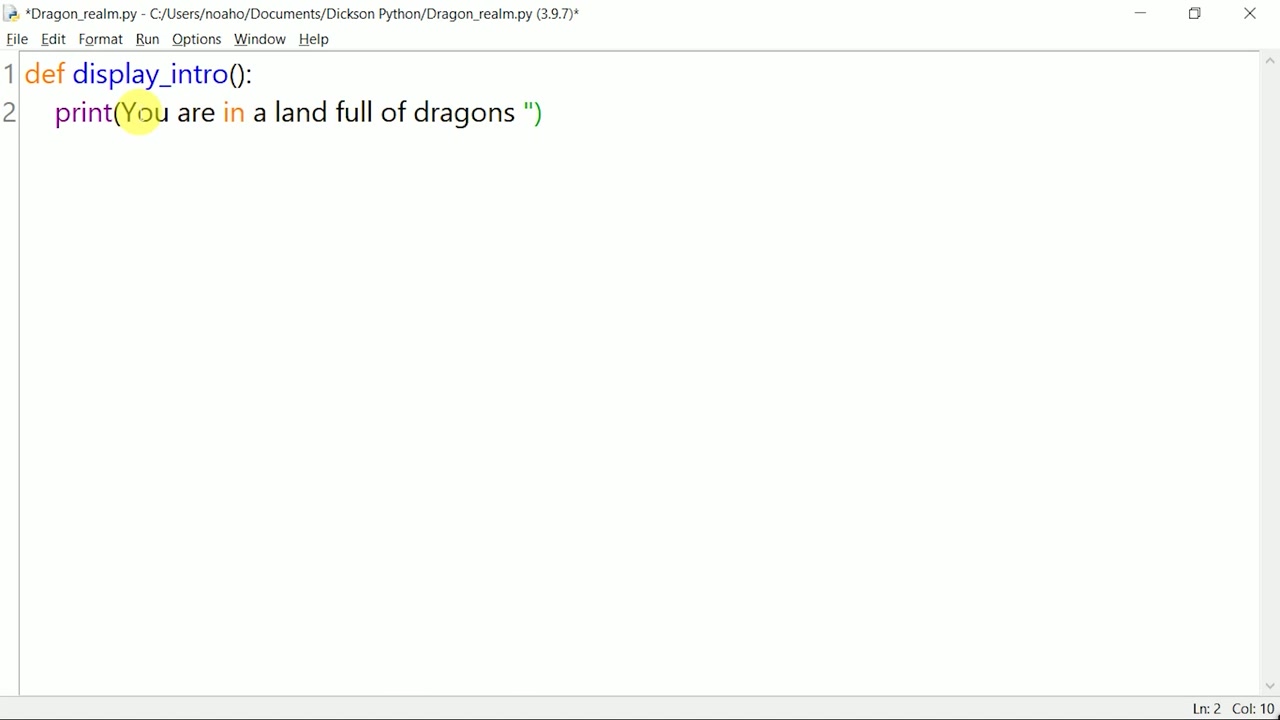This screenshot has width=1280, height=720.
Task: Open the File menu
Action: point(17,39)
